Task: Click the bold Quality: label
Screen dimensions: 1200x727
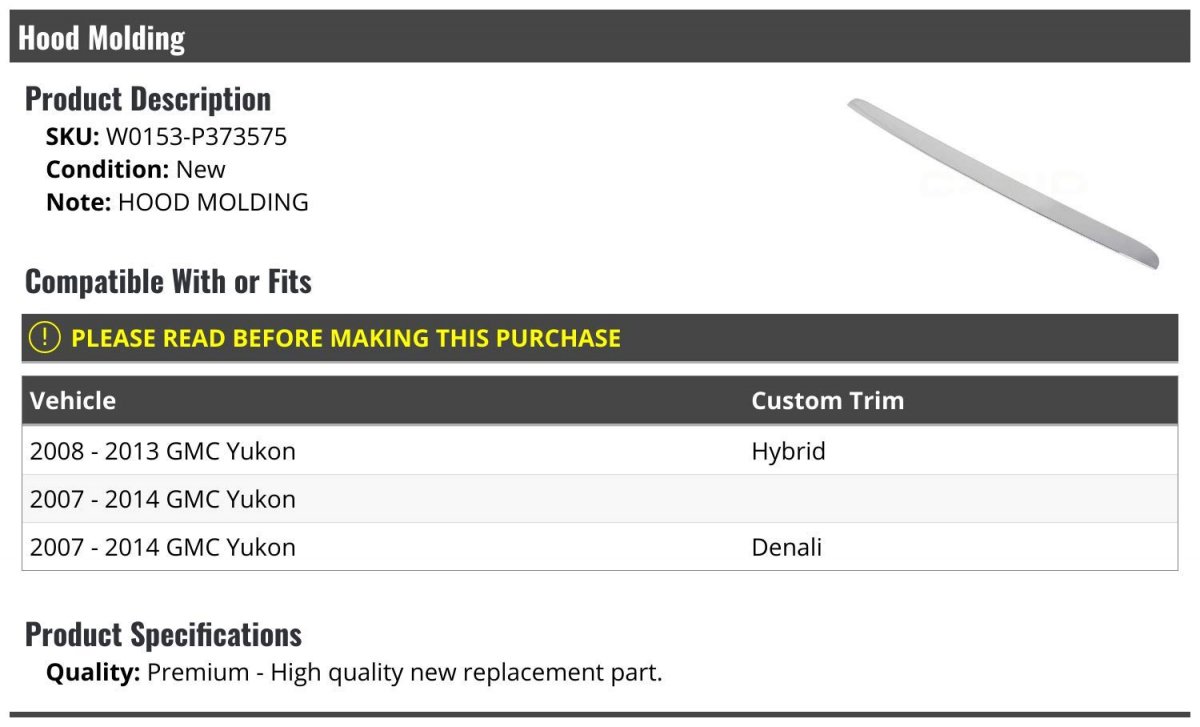Action: (x=93, y=672)
